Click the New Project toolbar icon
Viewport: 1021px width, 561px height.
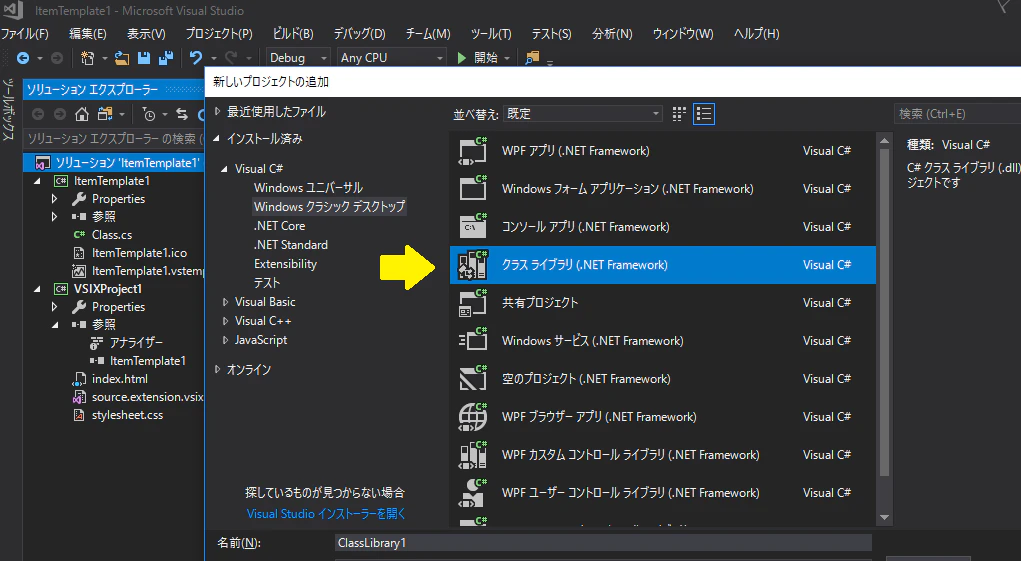tap(87, 58)
